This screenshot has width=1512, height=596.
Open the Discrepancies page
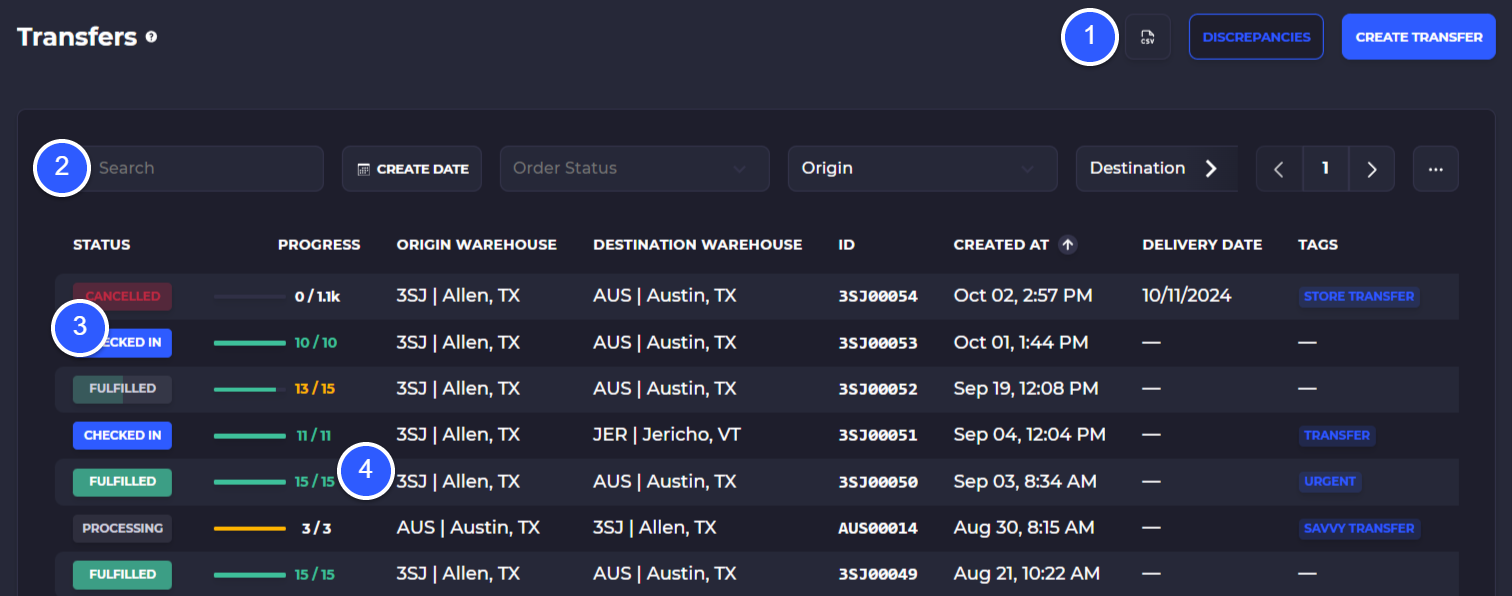click(1256, 37)
